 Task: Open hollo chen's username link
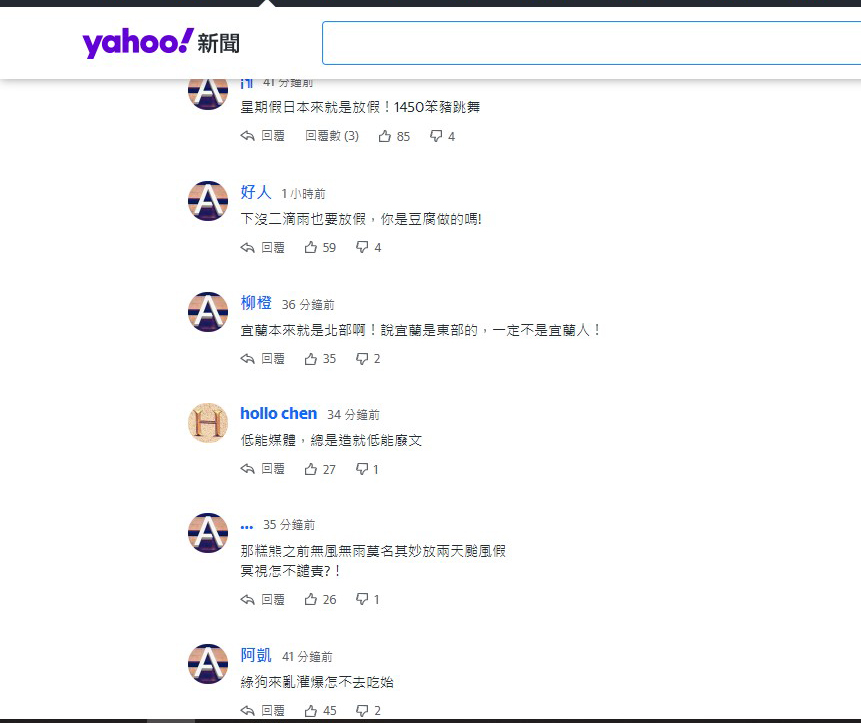click(278, 414)
